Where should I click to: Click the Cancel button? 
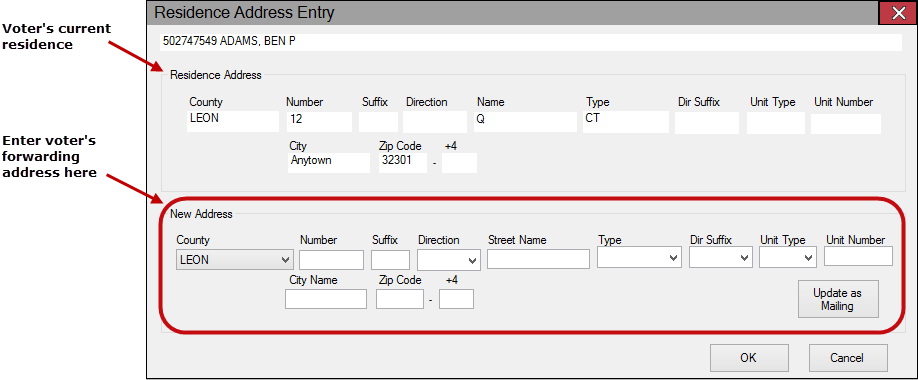pos(848,358)
